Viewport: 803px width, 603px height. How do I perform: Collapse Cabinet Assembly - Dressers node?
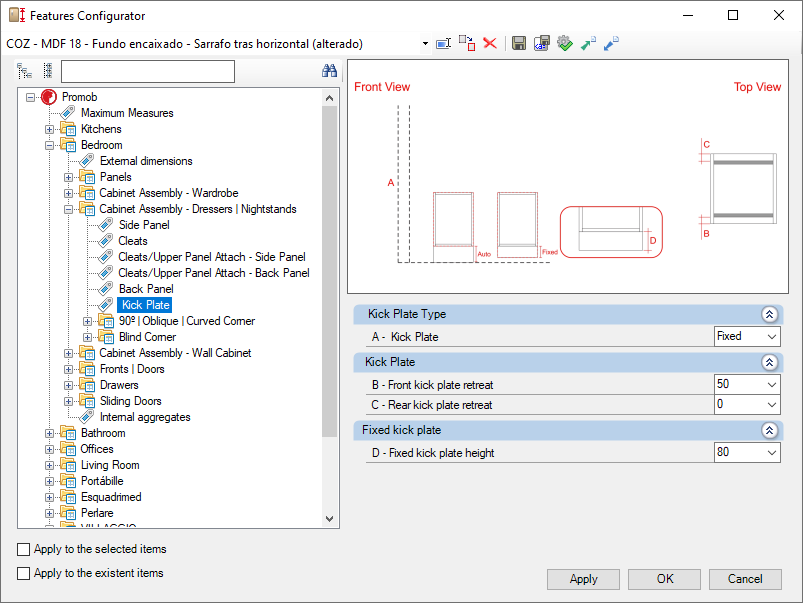click(68, 209)
